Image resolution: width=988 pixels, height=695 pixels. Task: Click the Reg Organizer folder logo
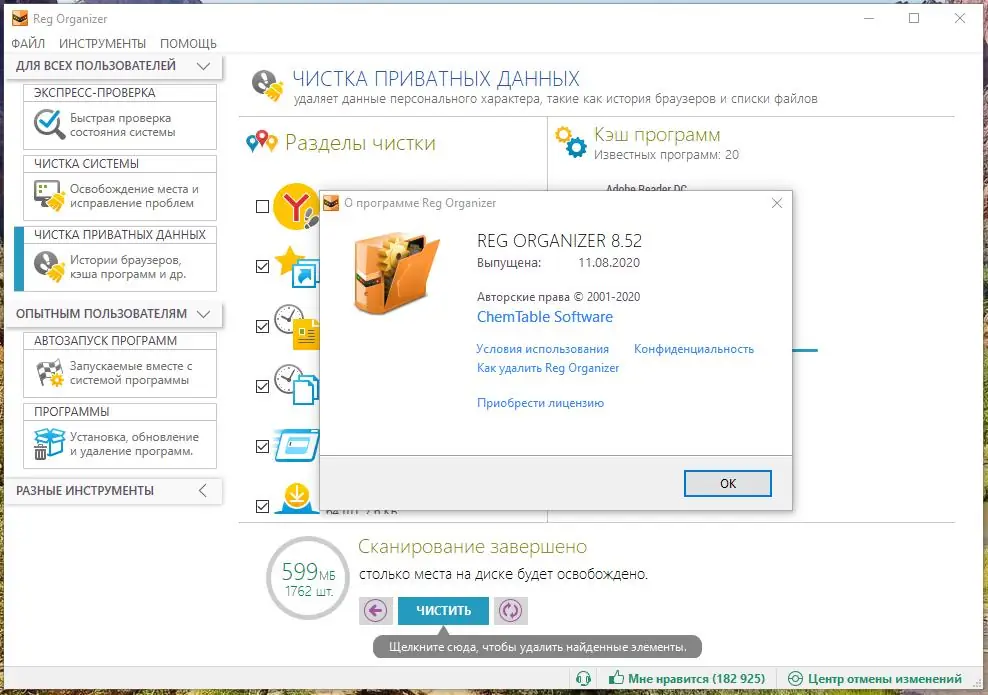pos(396,272)
